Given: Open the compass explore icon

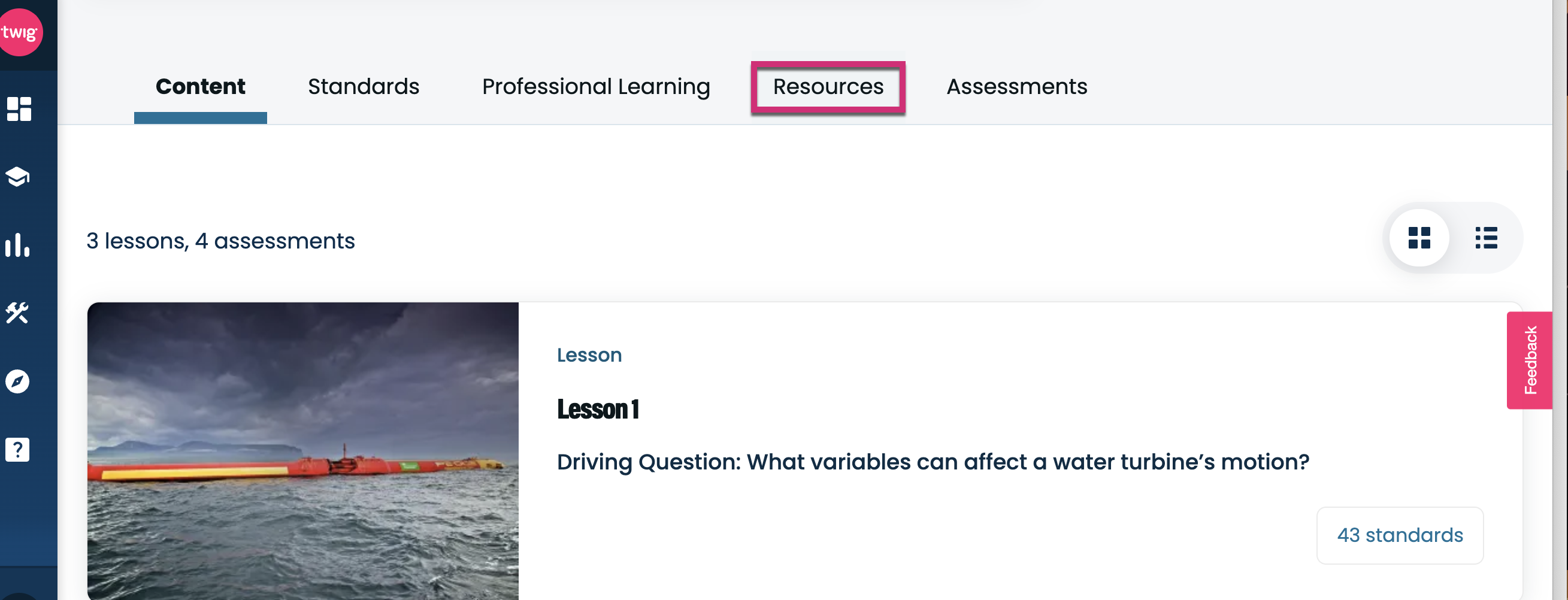Looking at the screenshot, I should coord(17,381).
